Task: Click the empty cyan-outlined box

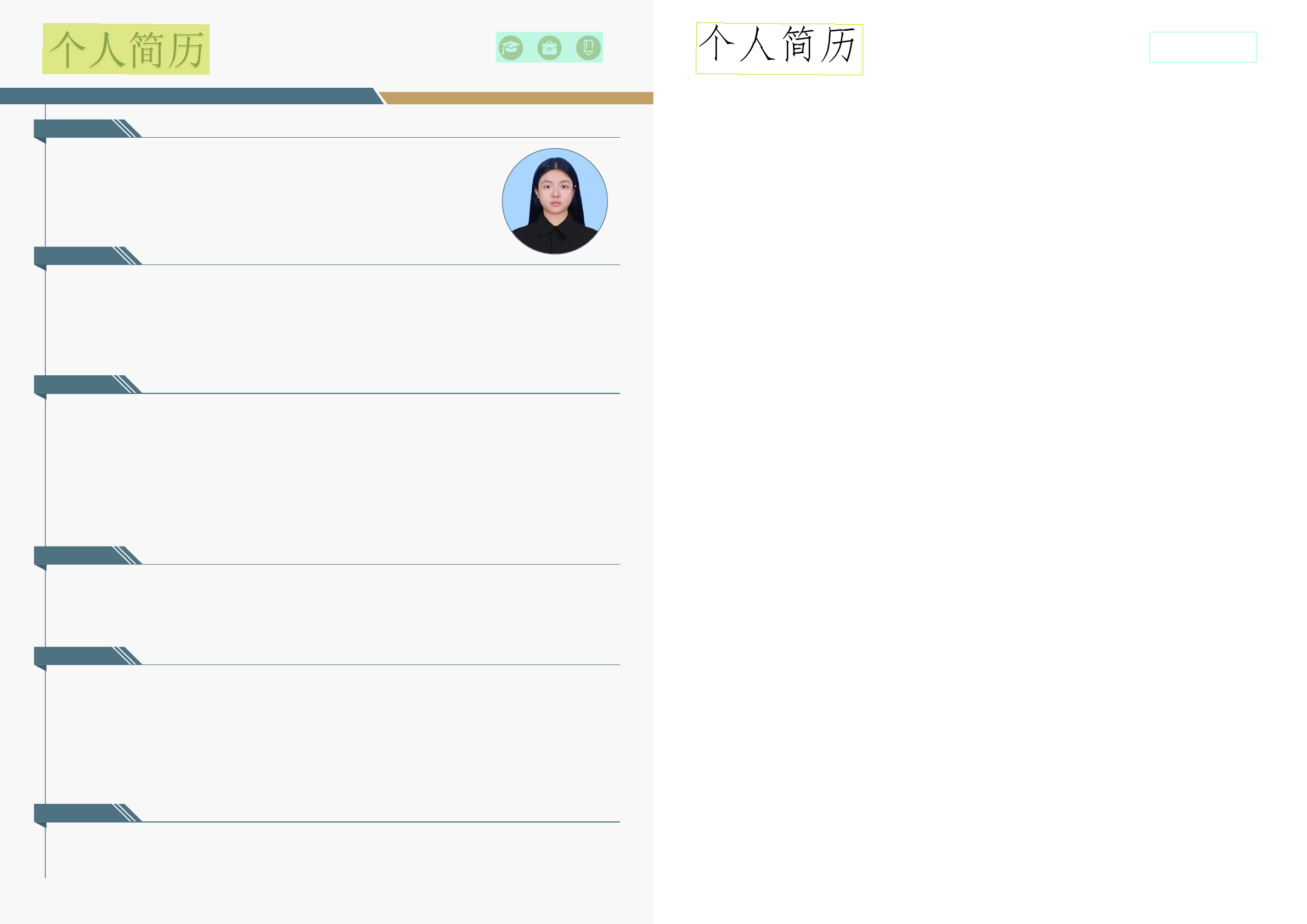Action: (1202, 47)
